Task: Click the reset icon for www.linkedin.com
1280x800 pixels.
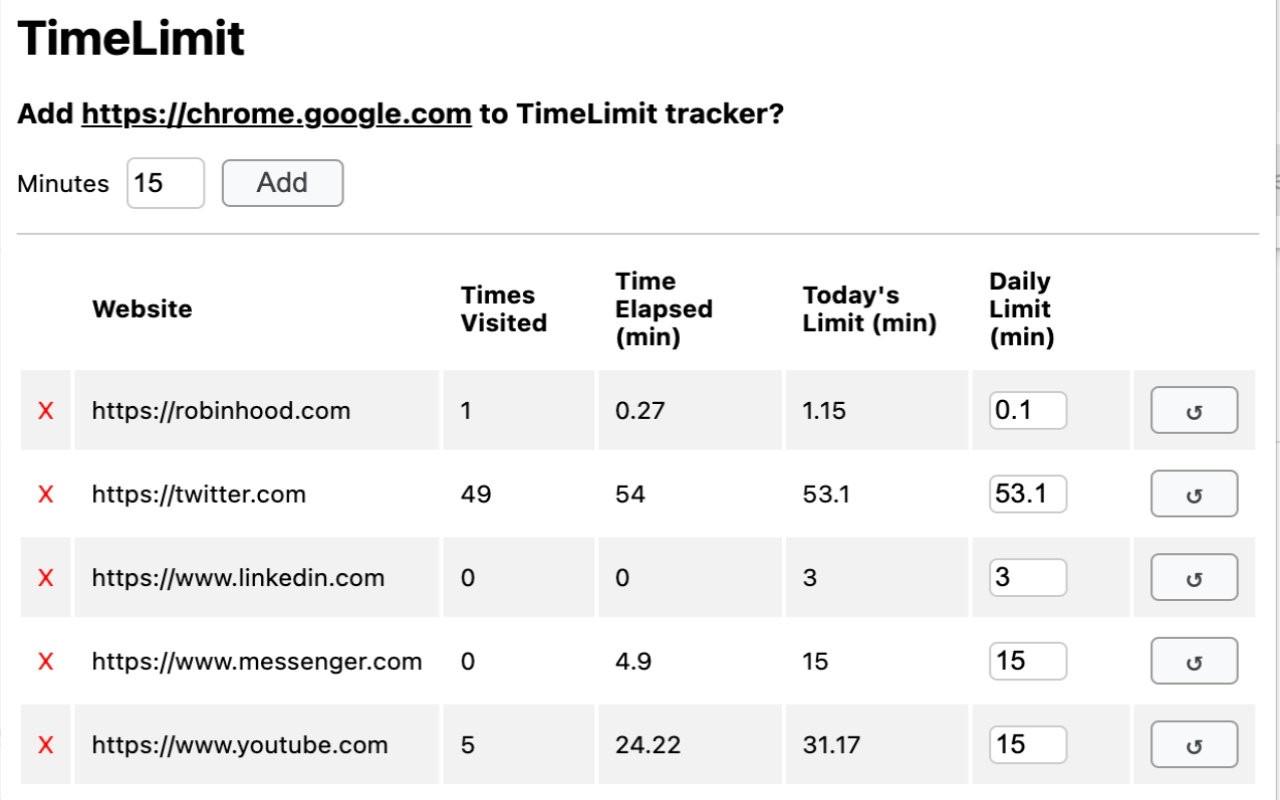Action: [x=1194, y=577]
